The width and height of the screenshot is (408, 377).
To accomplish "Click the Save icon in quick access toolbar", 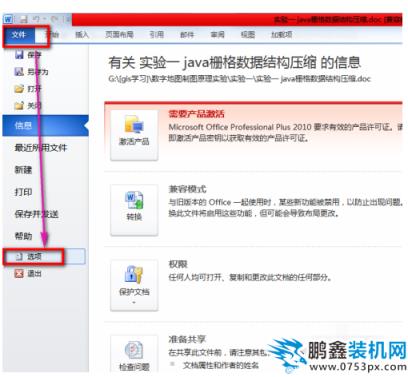I will [23, 19].
